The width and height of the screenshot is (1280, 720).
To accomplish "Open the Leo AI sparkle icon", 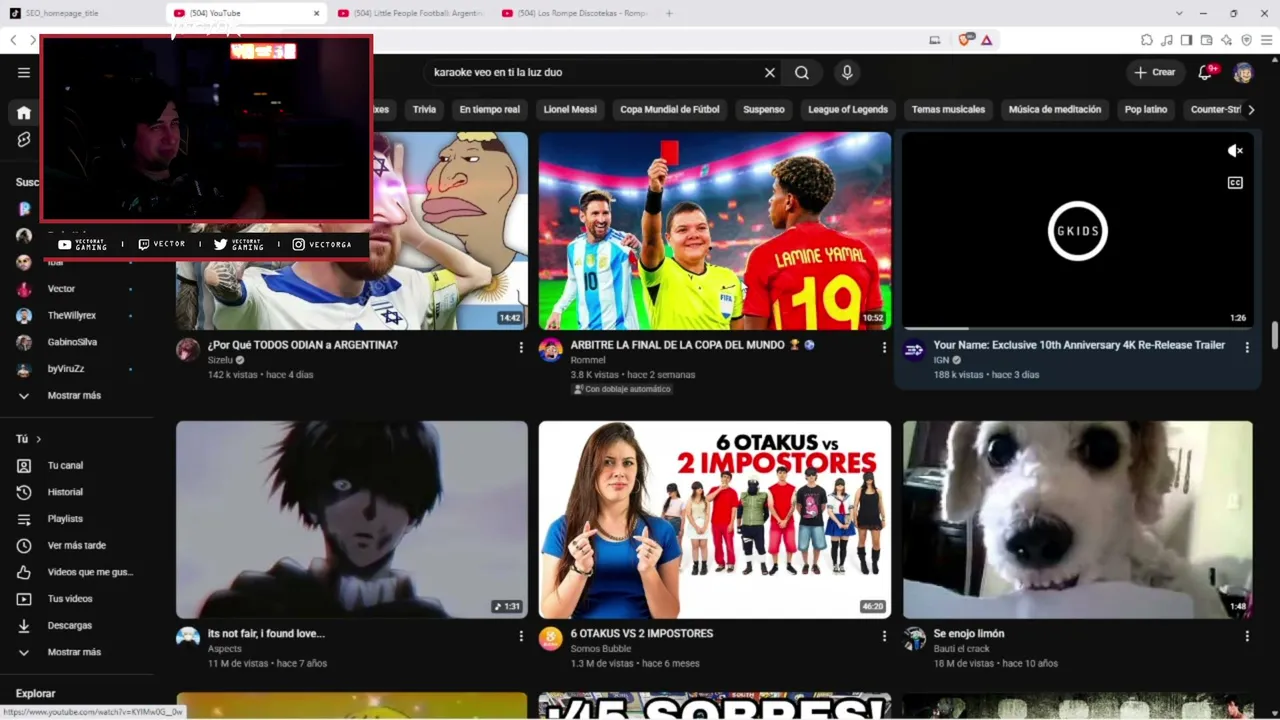I will (x=1226, y=40).
